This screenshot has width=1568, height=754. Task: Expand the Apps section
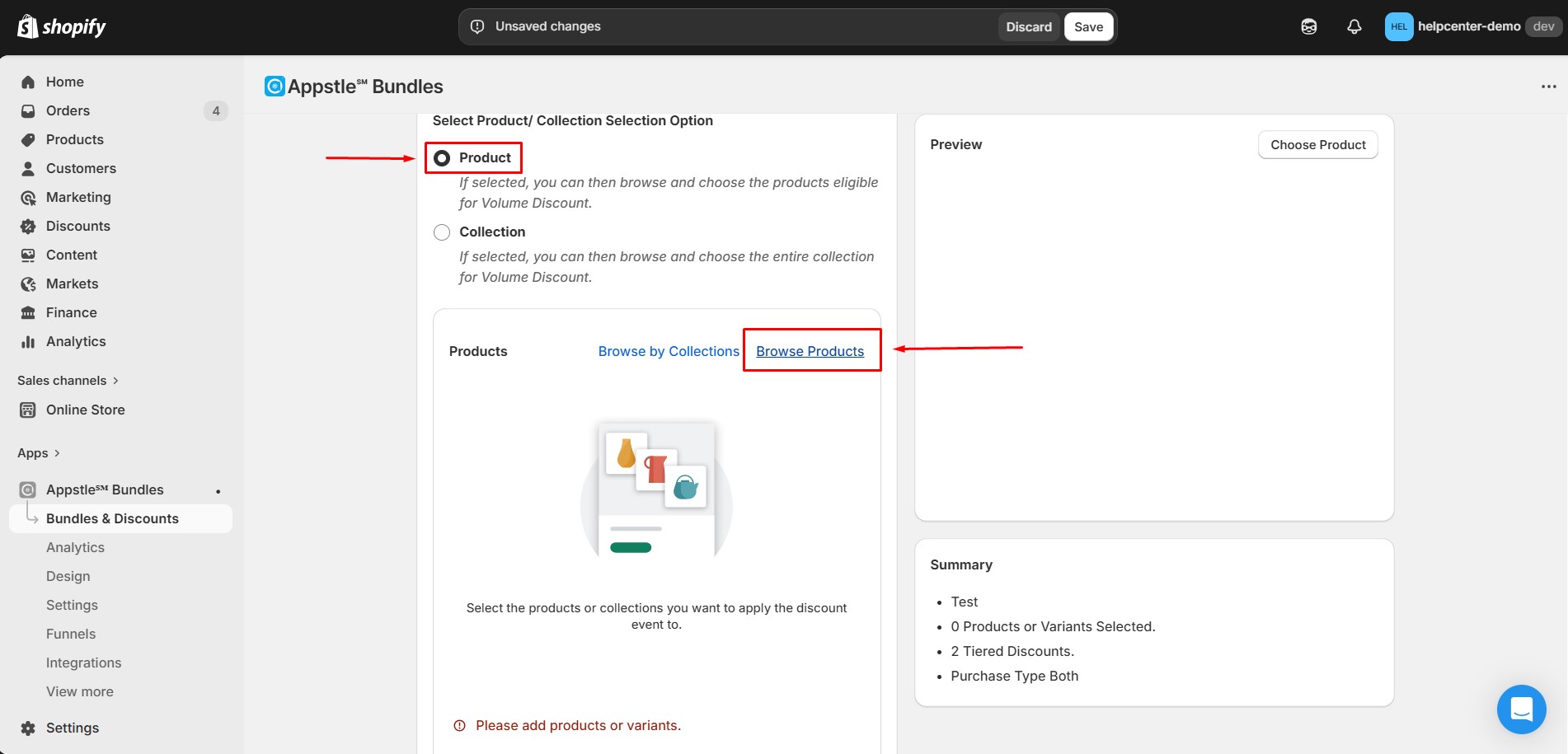(x=38, y=452)
